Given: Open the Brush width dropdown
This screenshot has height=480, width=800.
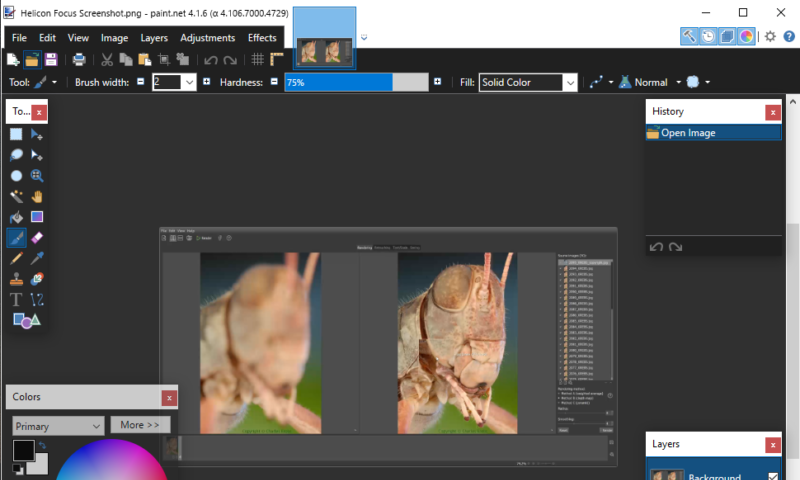Looking at the screenshot, I should click(189, 82).
